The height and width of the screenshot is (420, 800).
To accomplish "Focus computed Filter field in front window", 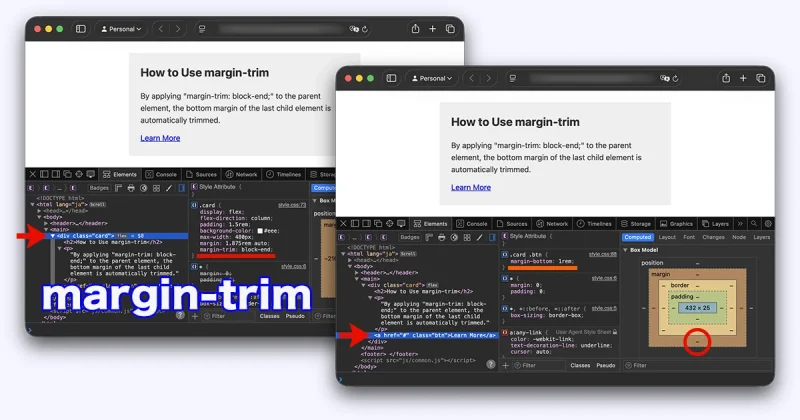I will coord(697,365).
